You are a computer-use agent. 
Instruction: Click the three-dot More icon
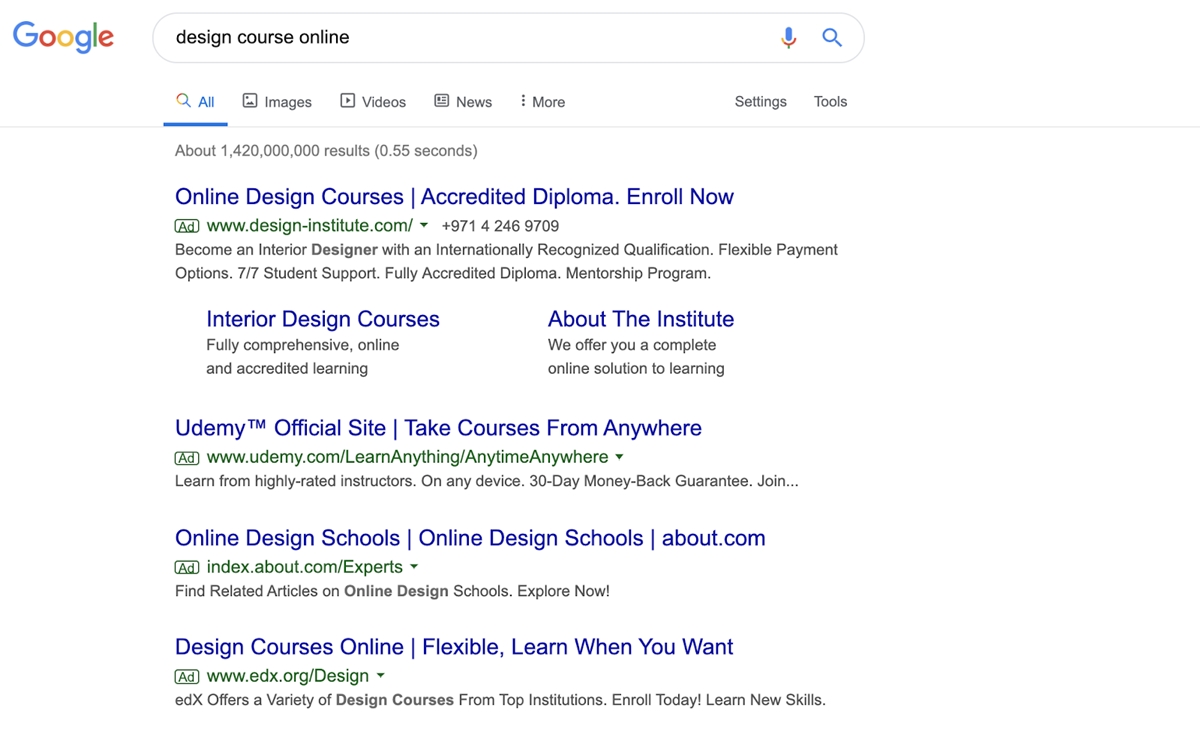tap(523, 101)
